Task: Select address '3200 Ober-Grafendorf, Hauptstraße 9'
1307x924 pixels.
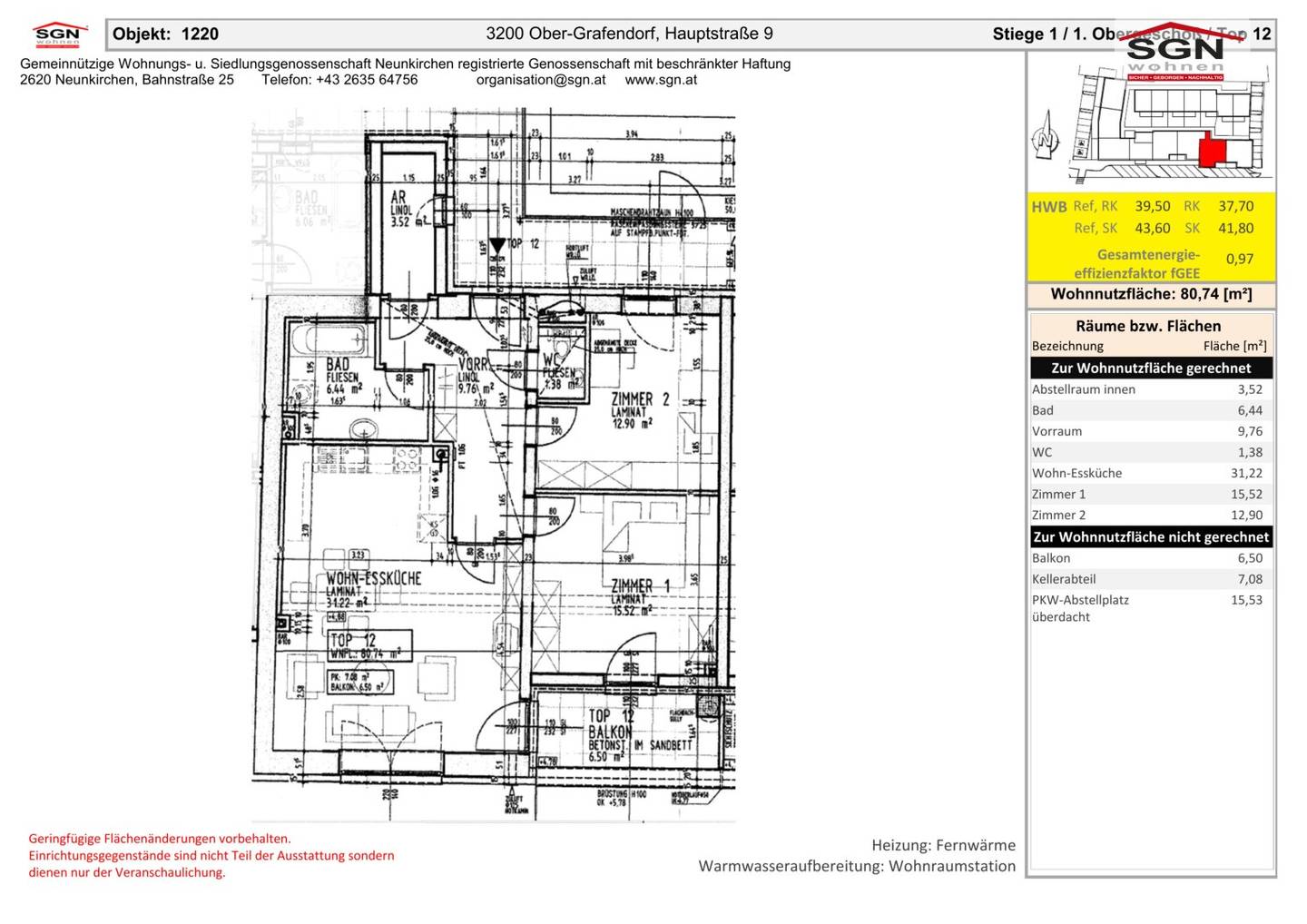Action: pyautogui.click(x=629, y=34)
